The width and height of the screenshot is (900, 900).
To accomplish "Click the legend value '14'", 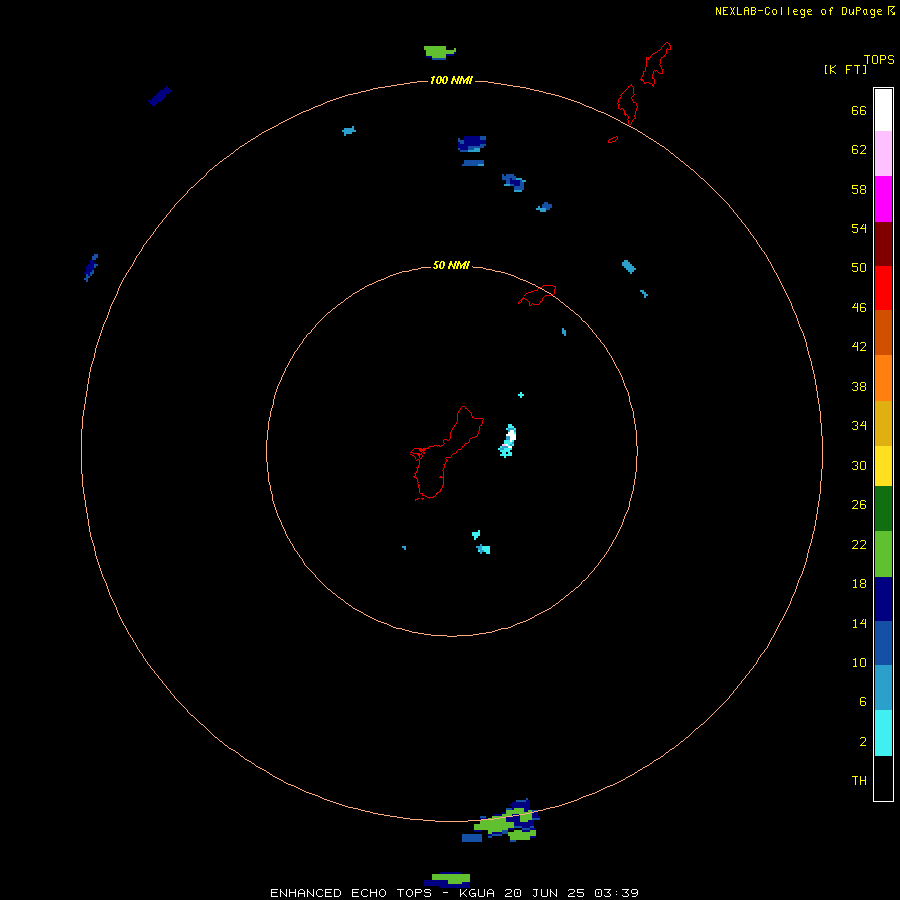I will click(x=859, y=623).
